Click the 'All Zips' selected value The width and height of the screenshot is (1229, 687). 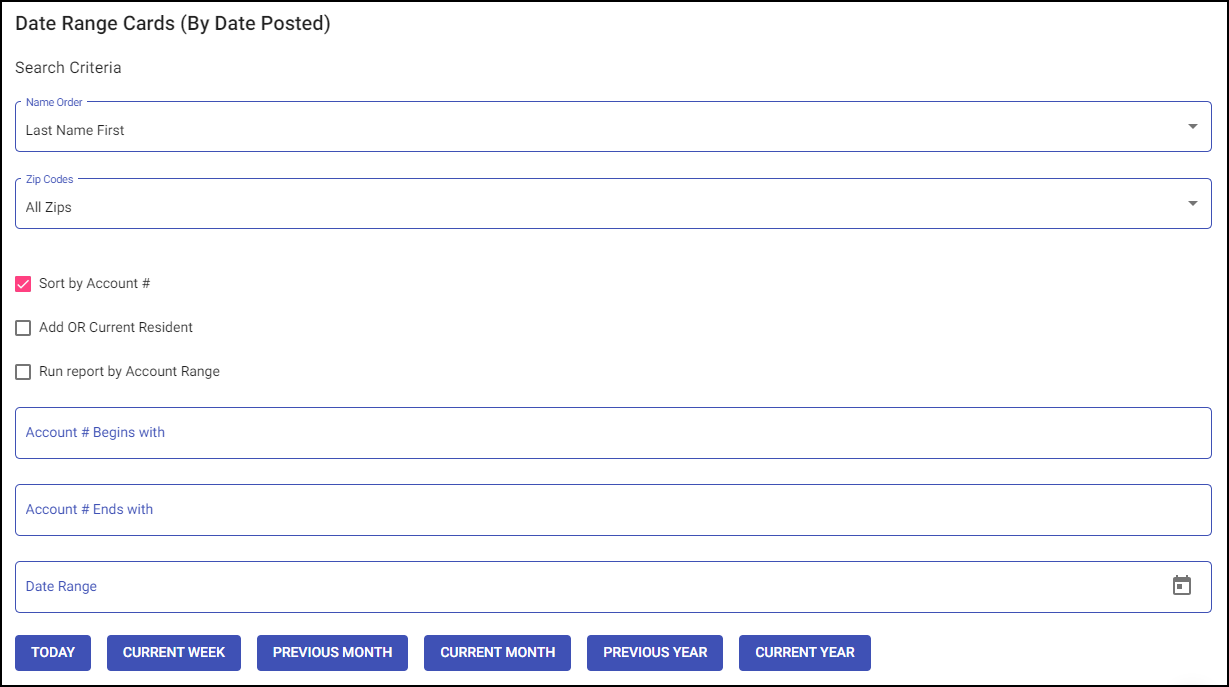(49, 207)
